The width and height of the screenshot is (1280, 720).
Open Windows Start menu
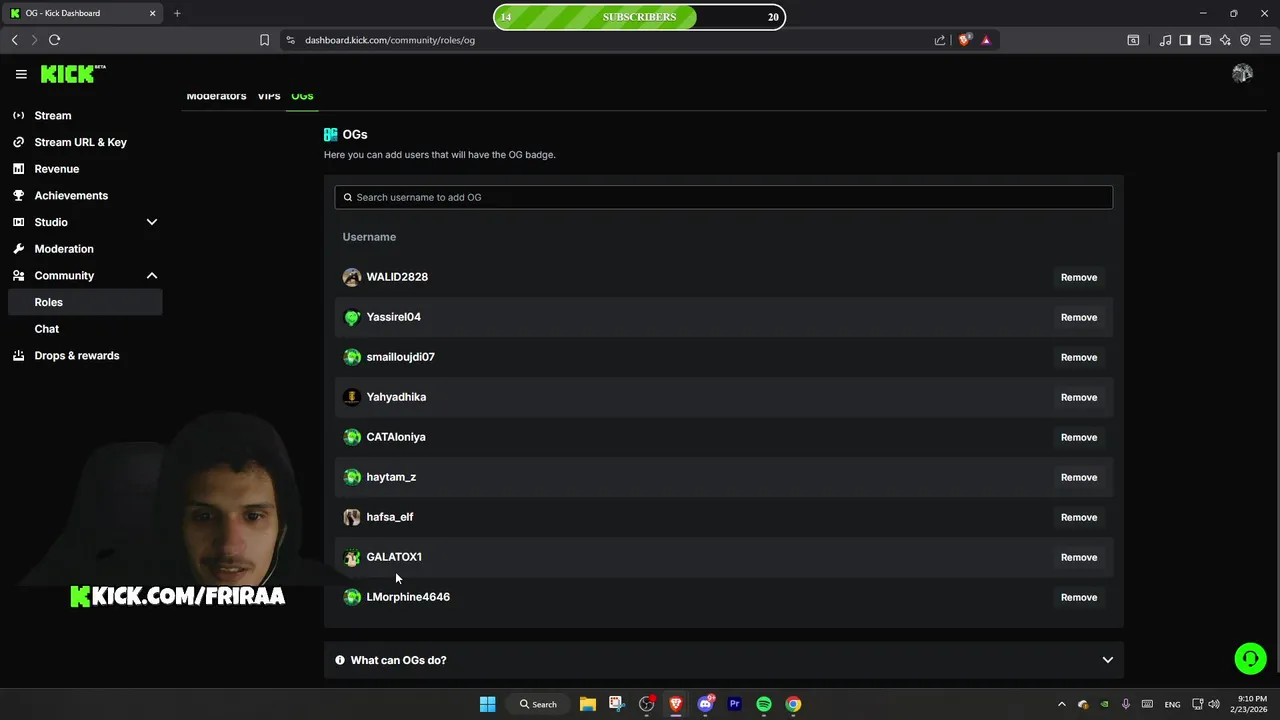487,704
